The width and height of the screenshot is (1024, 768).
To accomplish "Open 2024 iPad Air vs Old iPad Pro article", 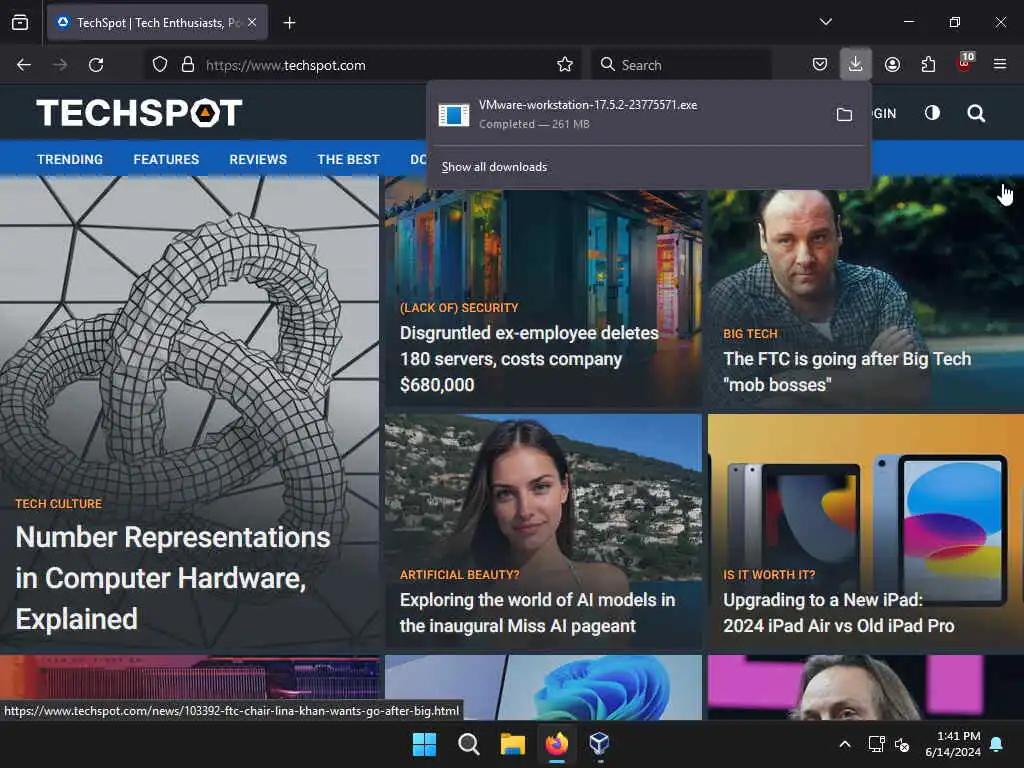I will (x=839, y=613).
